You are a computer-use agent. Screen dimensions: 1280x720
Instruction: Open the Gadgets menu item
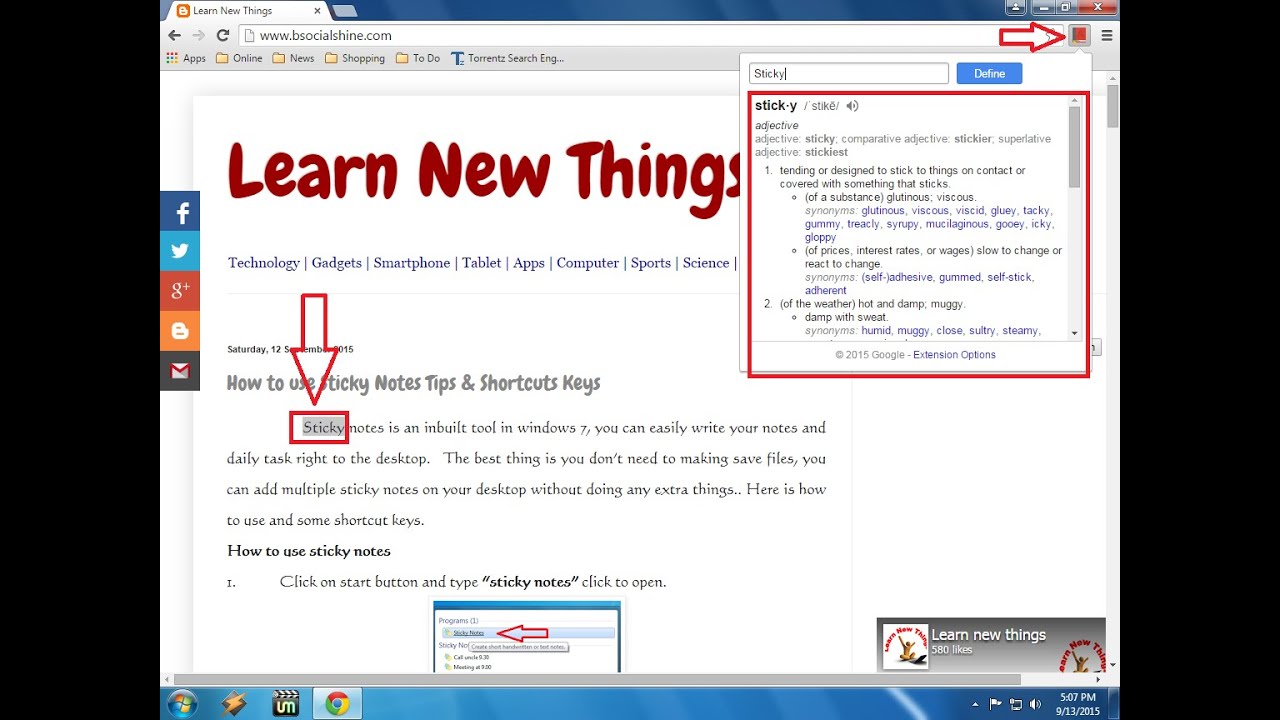pos(337,263)
